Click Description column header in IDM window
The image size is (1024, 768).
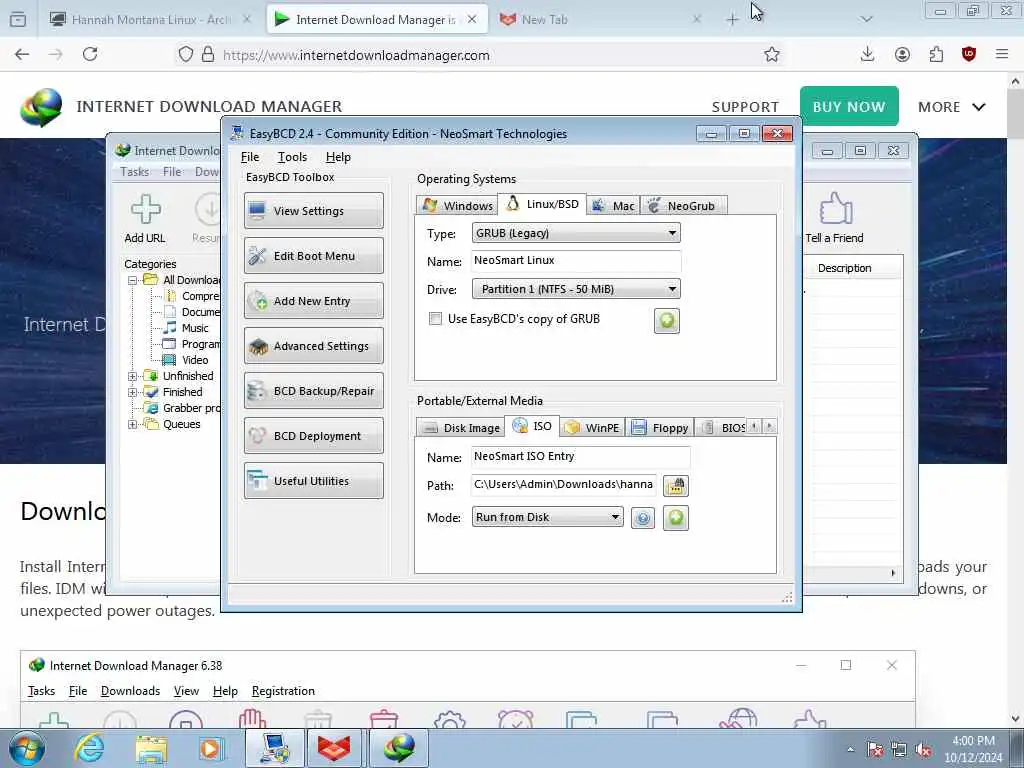(844, 268)
